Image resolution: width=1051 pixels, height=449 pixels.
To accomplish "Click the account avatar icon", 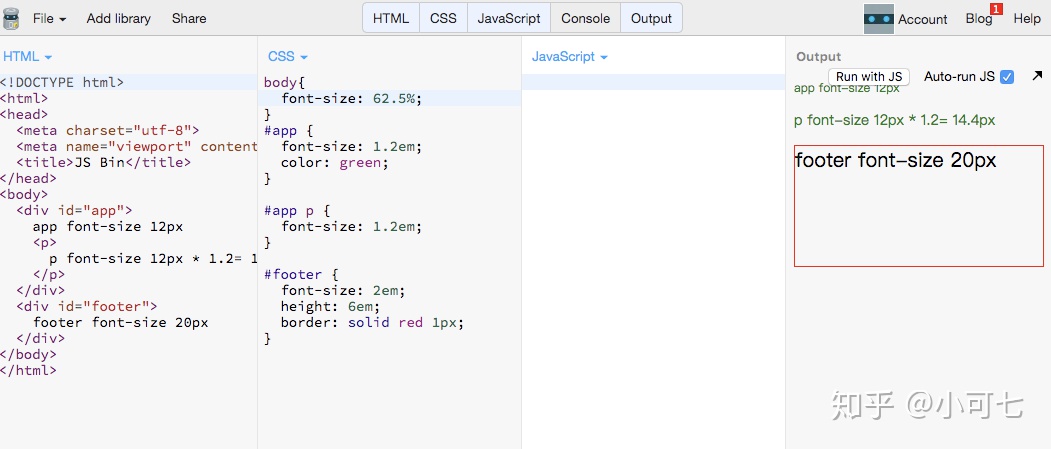I will point(879,19).
